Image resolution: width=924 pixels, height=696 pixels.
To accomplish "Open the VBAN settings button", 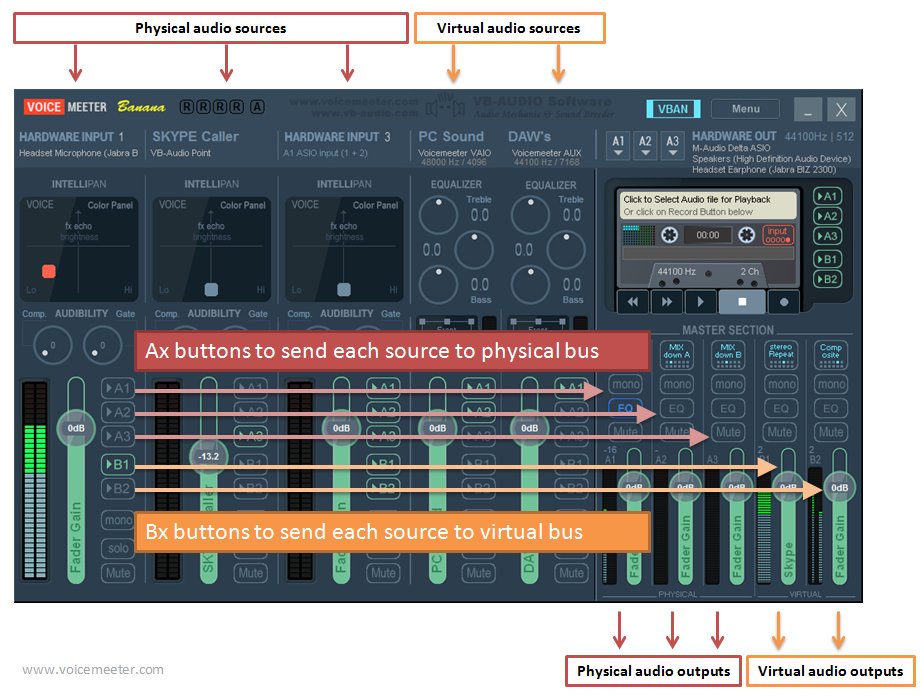I will point(673,109).
